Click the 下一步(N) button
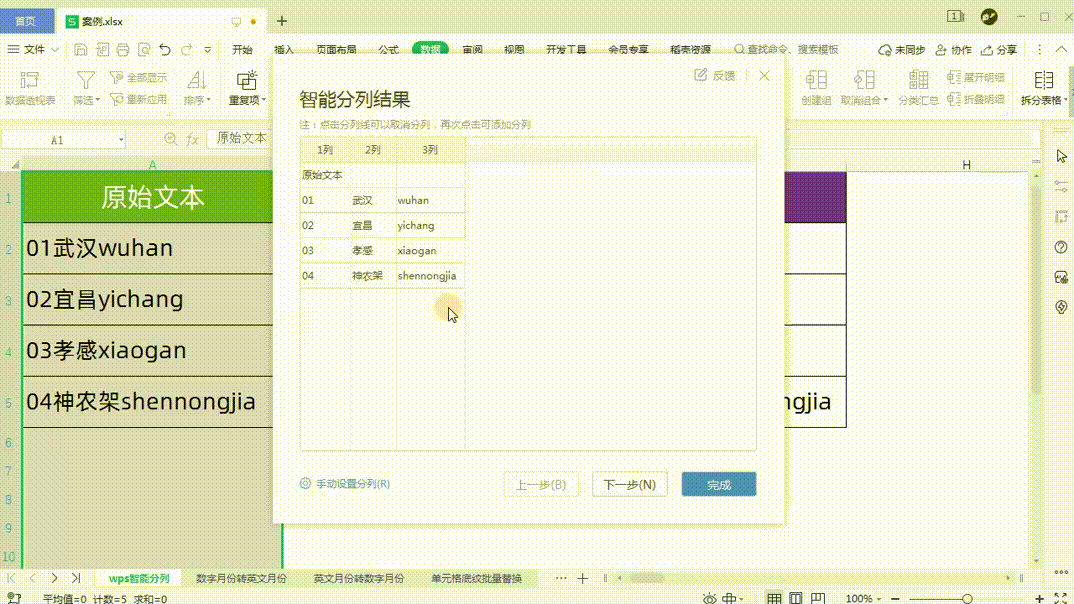Screen dimensions: 1074x604 point(629,485)
